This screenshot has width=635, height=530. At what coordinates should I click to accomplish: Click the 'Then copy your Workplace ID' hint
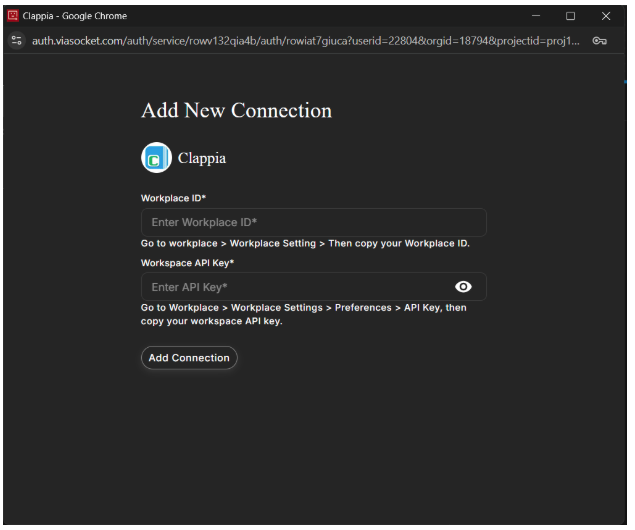point(398,243)
